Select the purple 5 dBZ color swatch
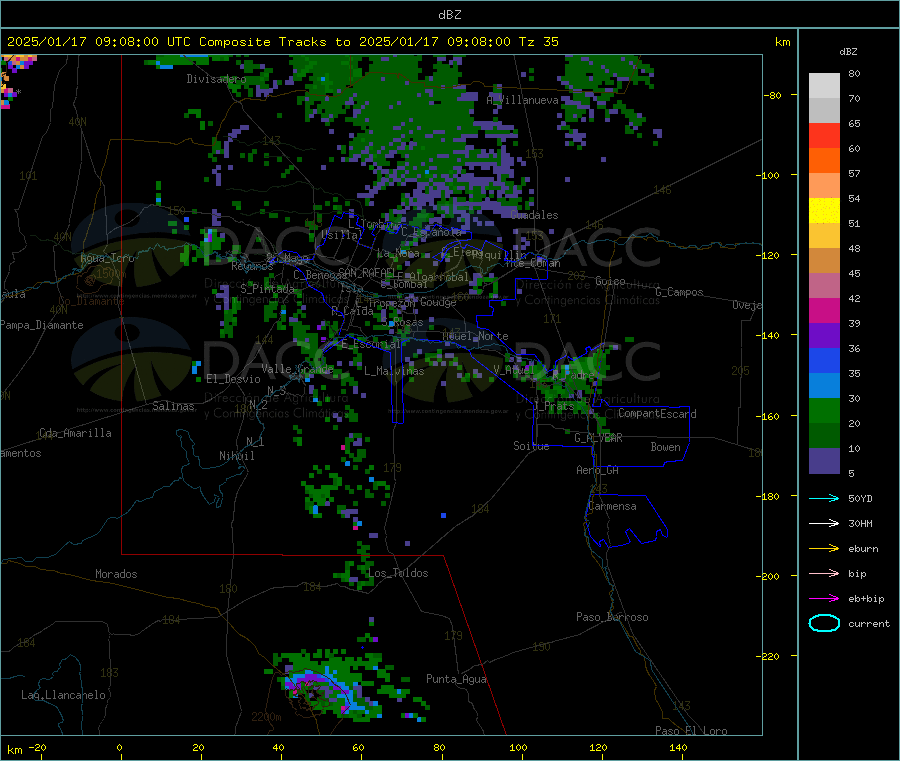This screenshot has width=900, height=761. coord(824,461)
